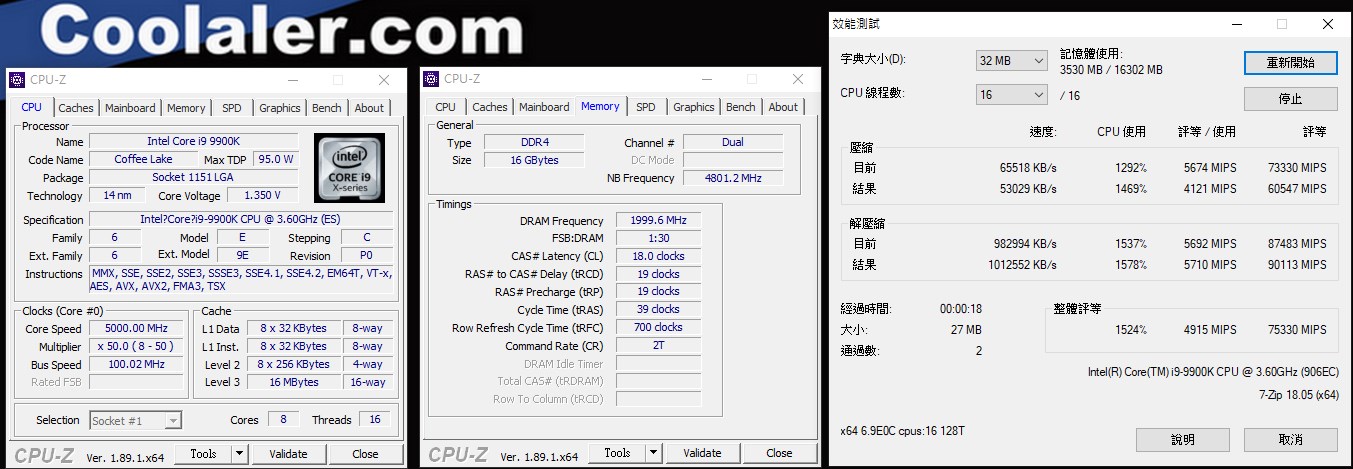Click the Code Name field Coffee Lake
This screenshot has width=1353, height=469.
tap(143, 160)
